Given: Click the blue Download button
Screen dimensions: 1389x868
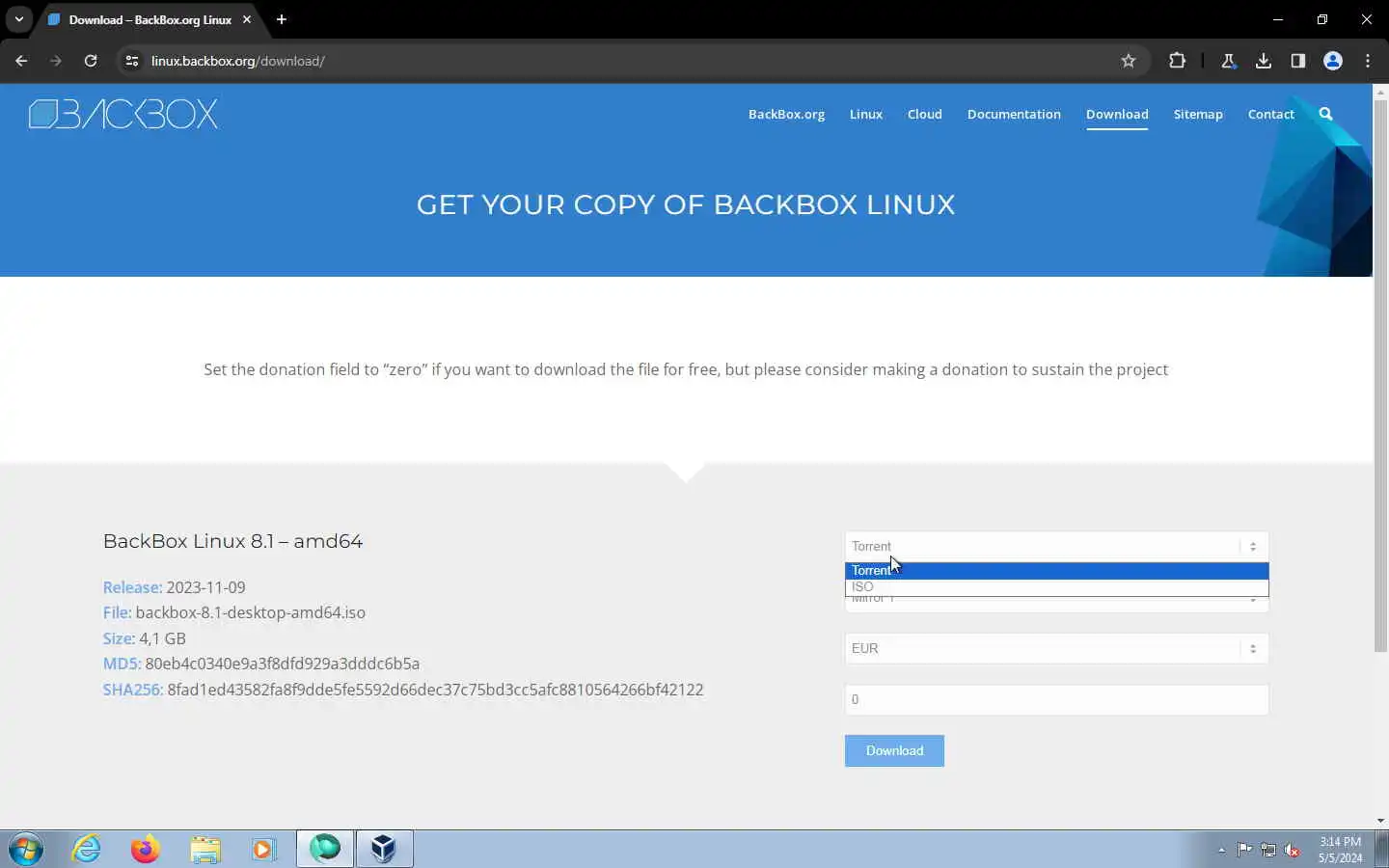Looking at the screenshot, I should [x=894, y=750].
